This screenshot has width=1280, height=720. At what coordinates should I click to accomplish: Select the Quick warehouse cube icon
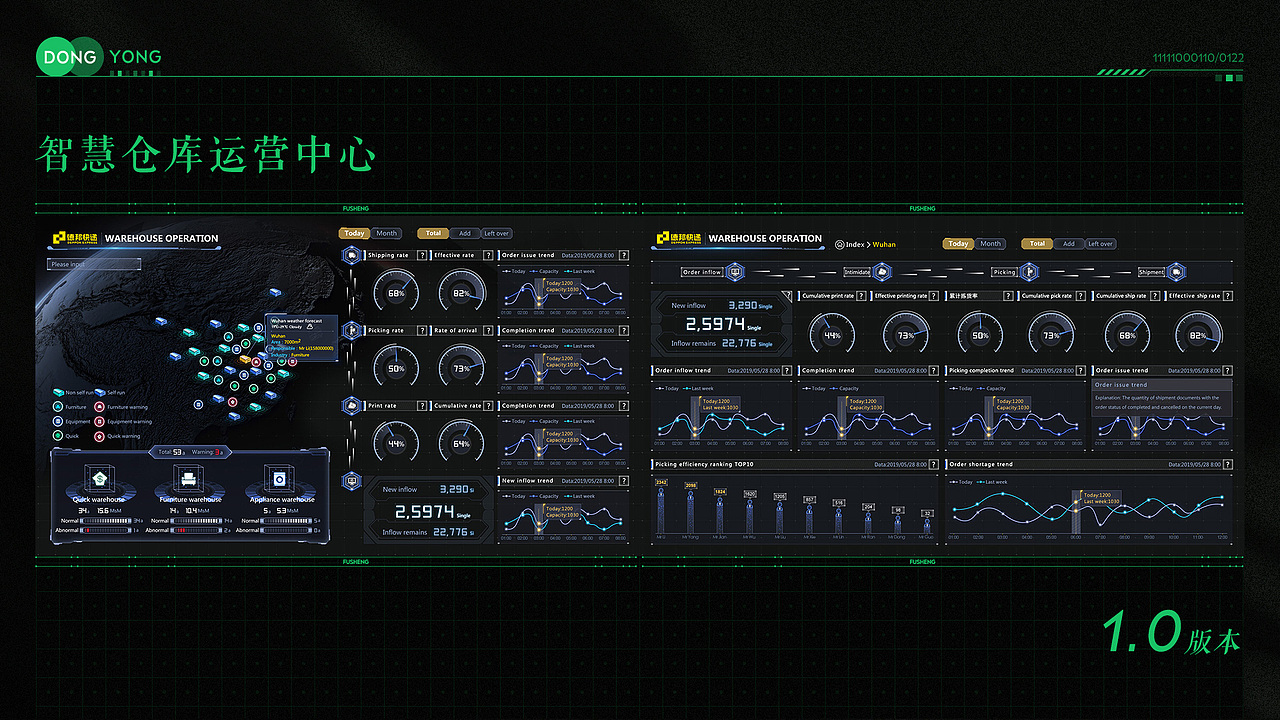coord(100,477)
